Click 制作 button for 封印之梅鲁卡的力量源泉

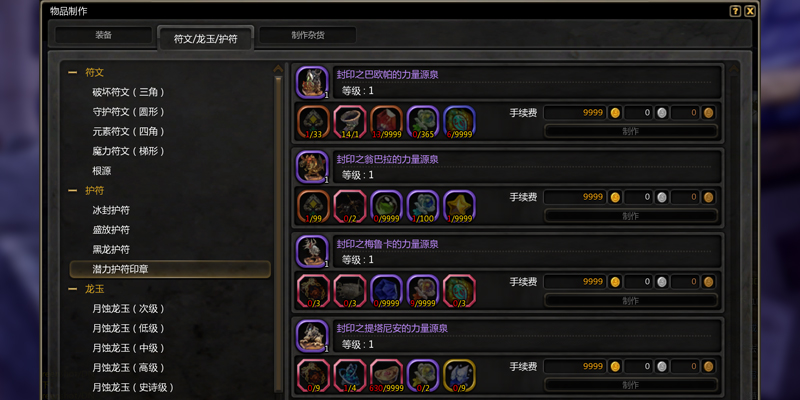(631, 301)
